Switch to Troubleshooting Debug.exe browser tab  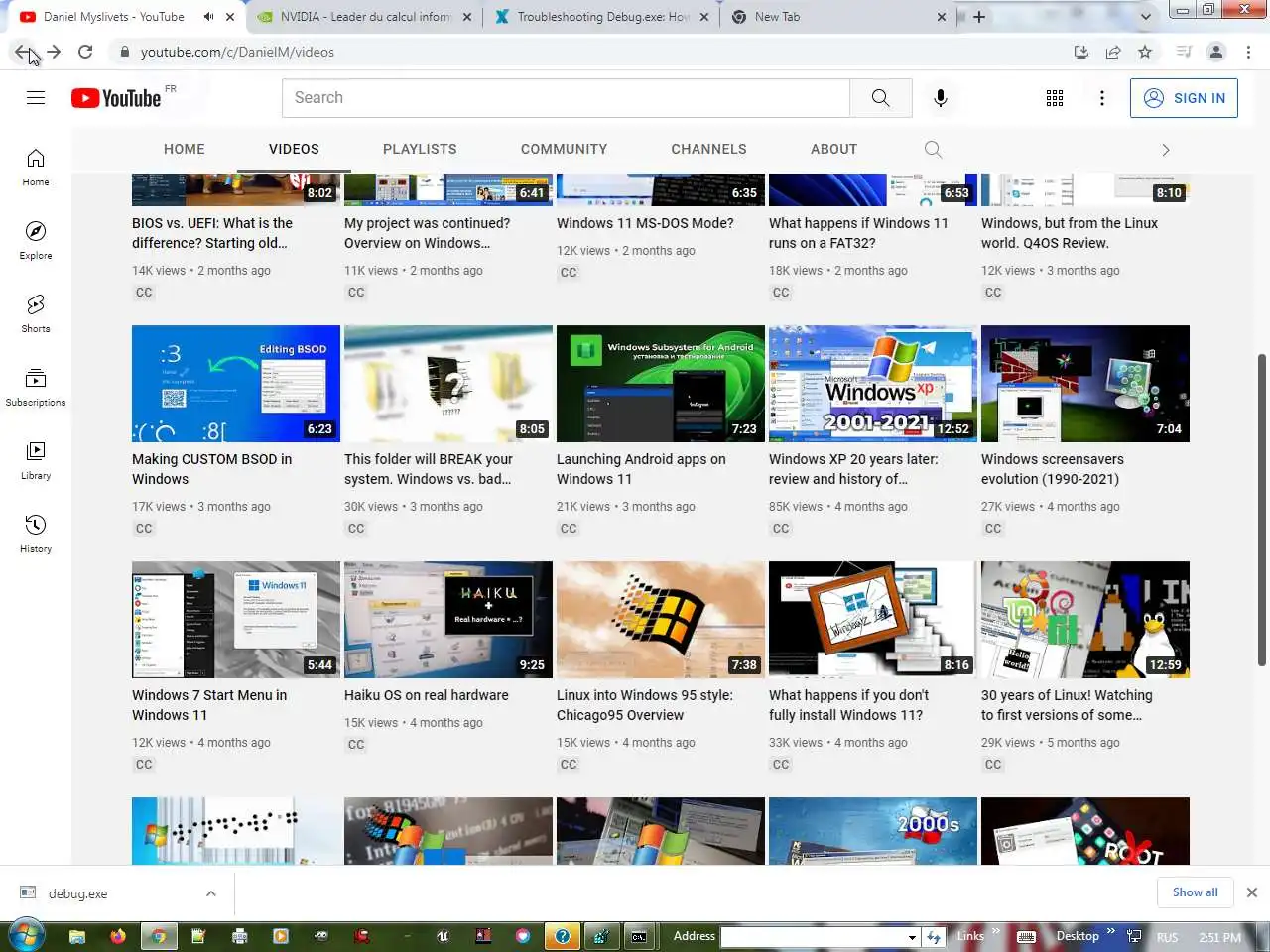(x=602, y=17)
